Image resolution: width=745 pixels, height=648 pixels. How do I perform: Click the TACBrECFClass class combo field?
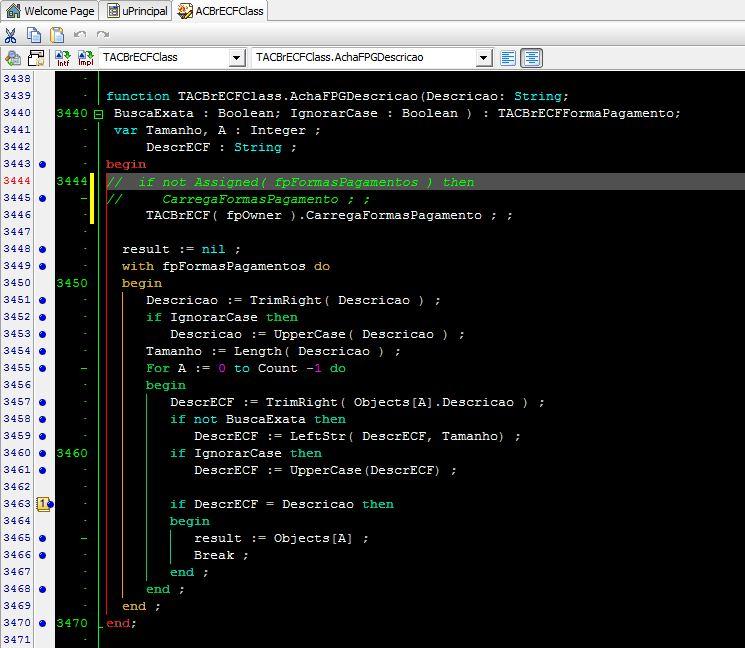pyautogui.click(x=172, y=57)
